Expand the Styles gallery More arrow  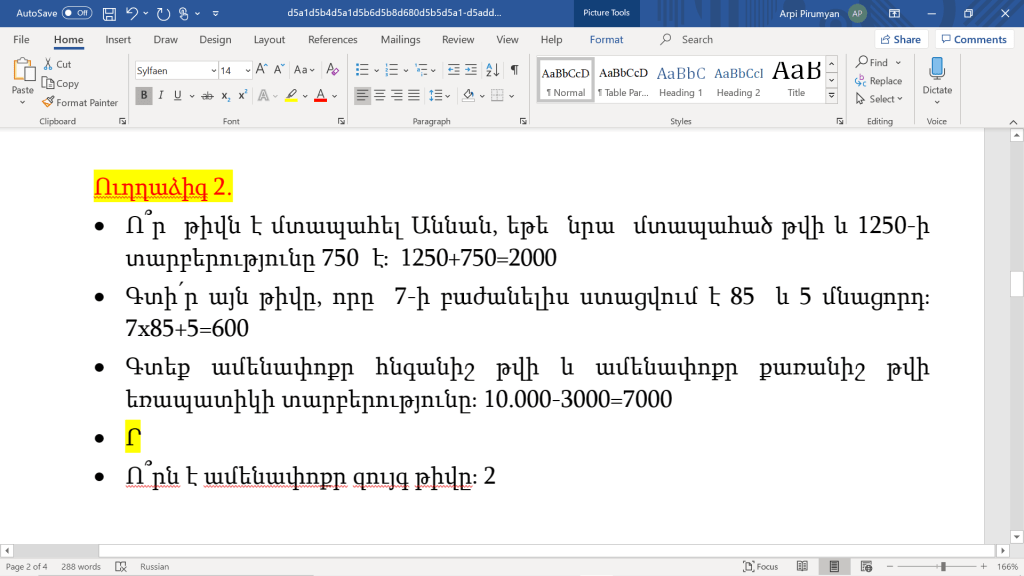coord(832,97)
